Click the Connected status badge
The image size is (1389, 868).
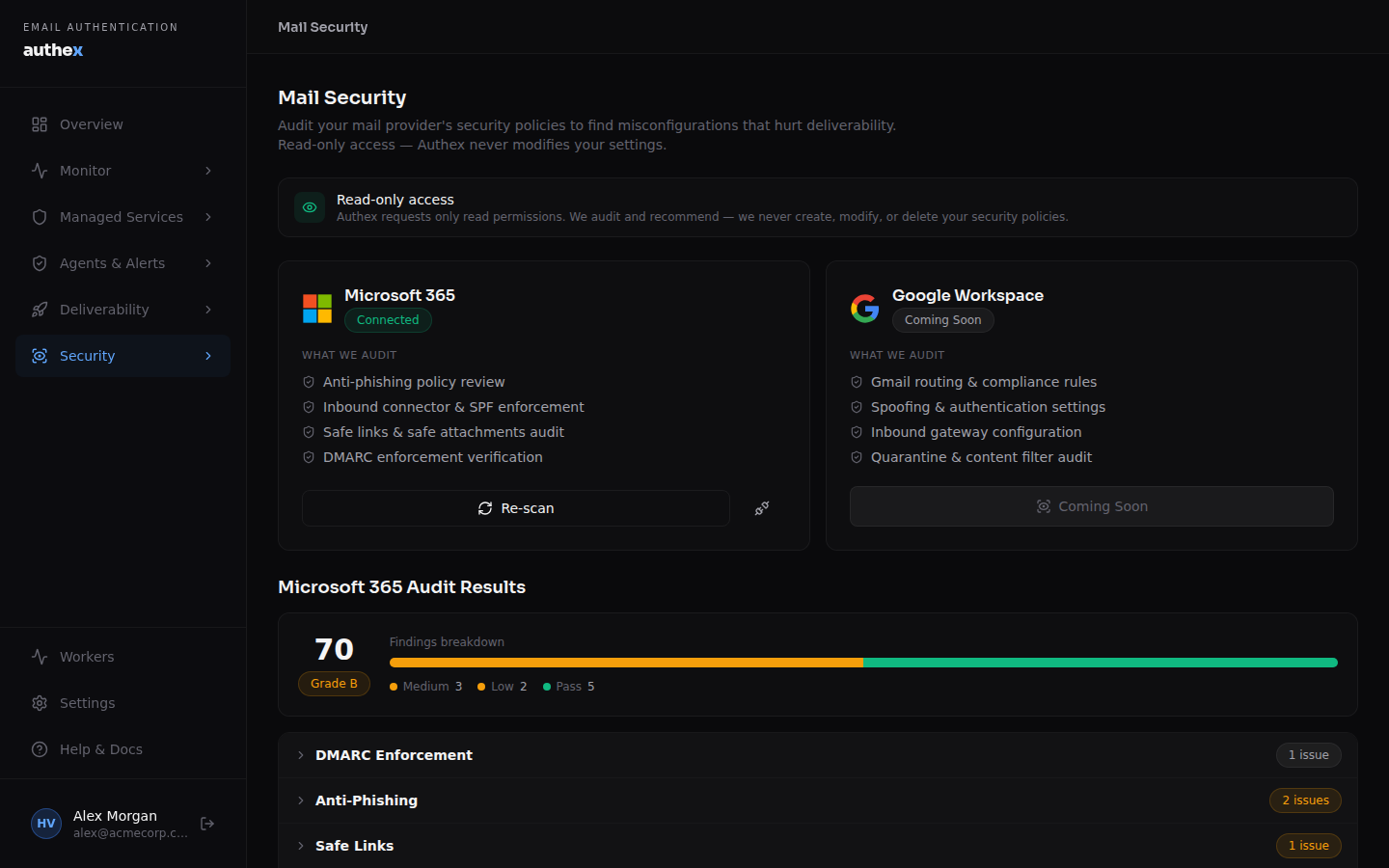[388, 320]
